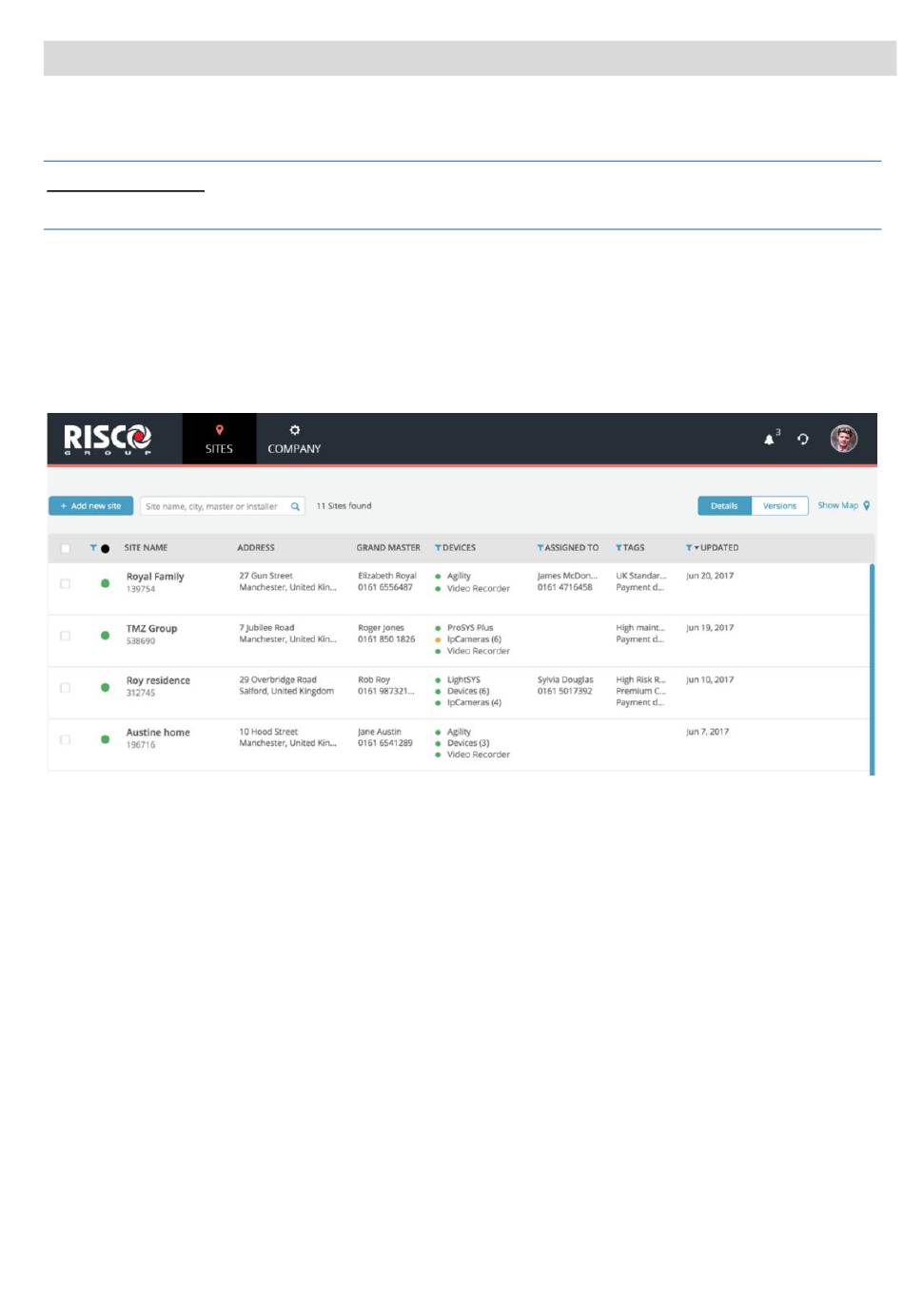Click 'High Risk R...' tag

(641, 679)
